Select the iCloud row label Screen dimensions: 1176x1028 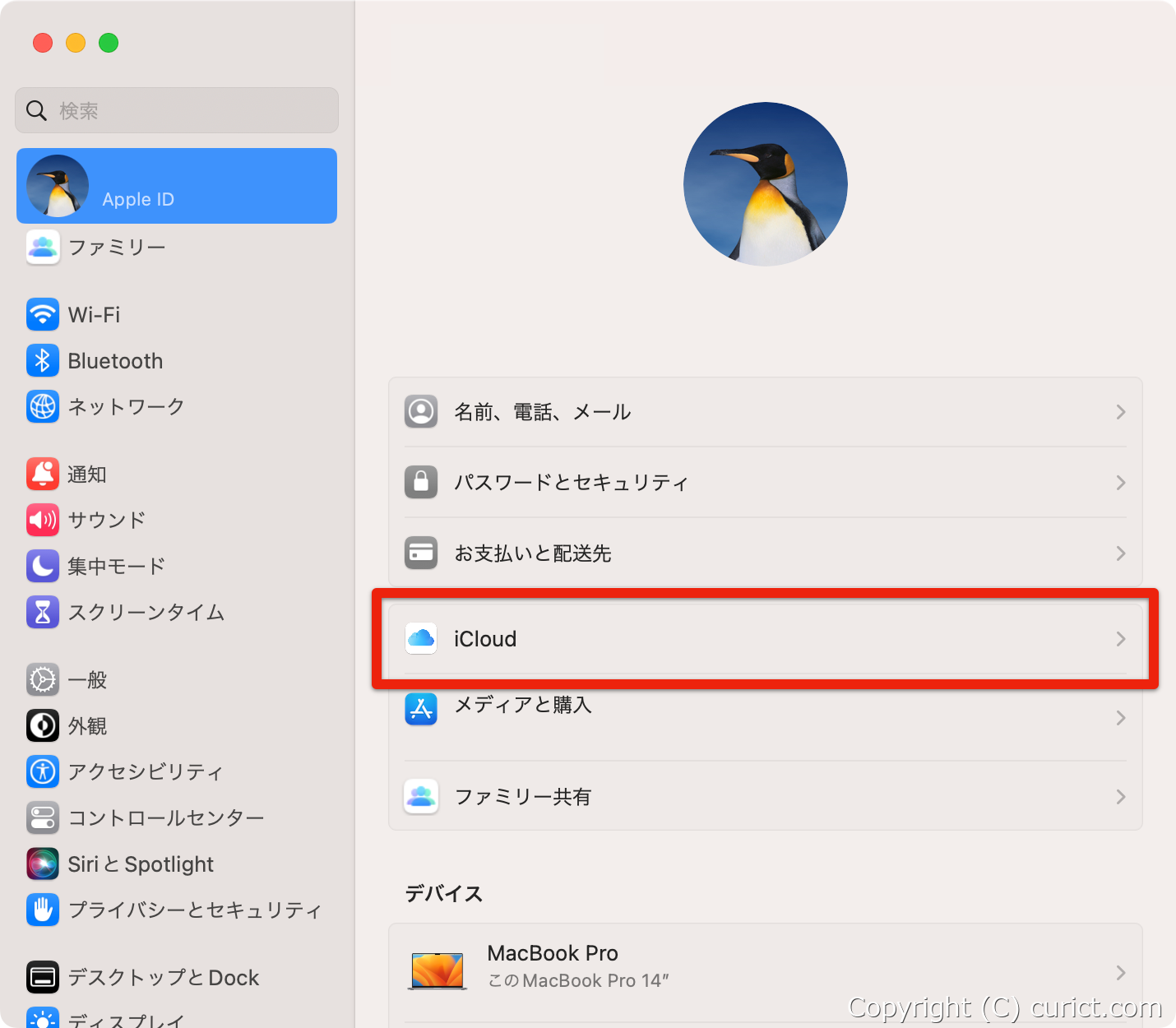[x=485, y=639]
